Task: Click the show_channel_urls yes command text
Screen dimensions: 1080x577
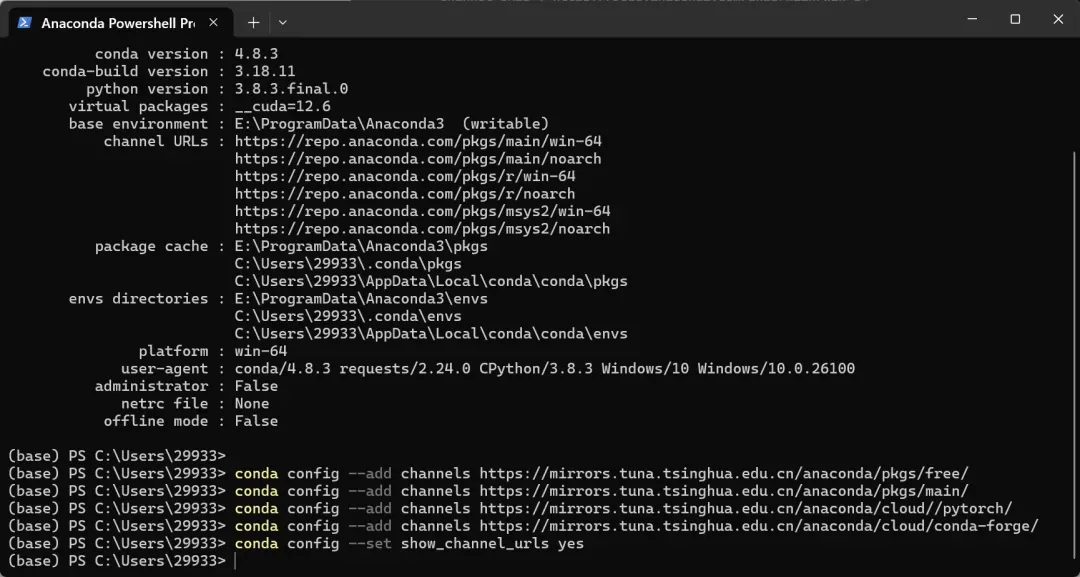Action: 492,544
